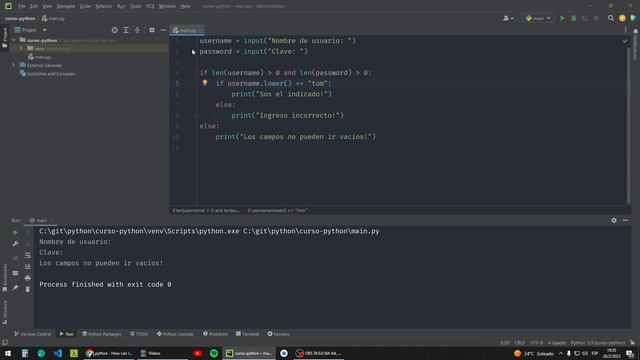Toggle soft-wrap in the Run console
Screen dimensions: 640x360
click(28, 256)
